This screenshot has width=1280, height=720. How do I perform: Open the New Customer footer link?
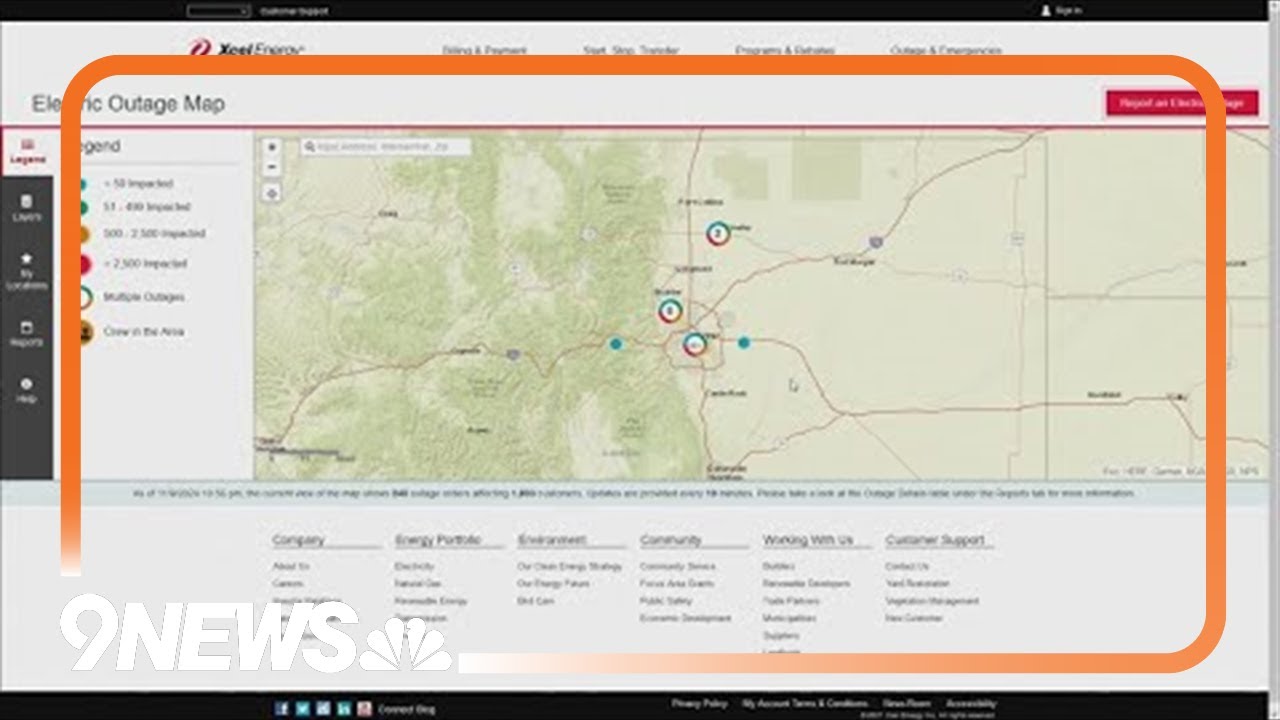pos(914,618)
